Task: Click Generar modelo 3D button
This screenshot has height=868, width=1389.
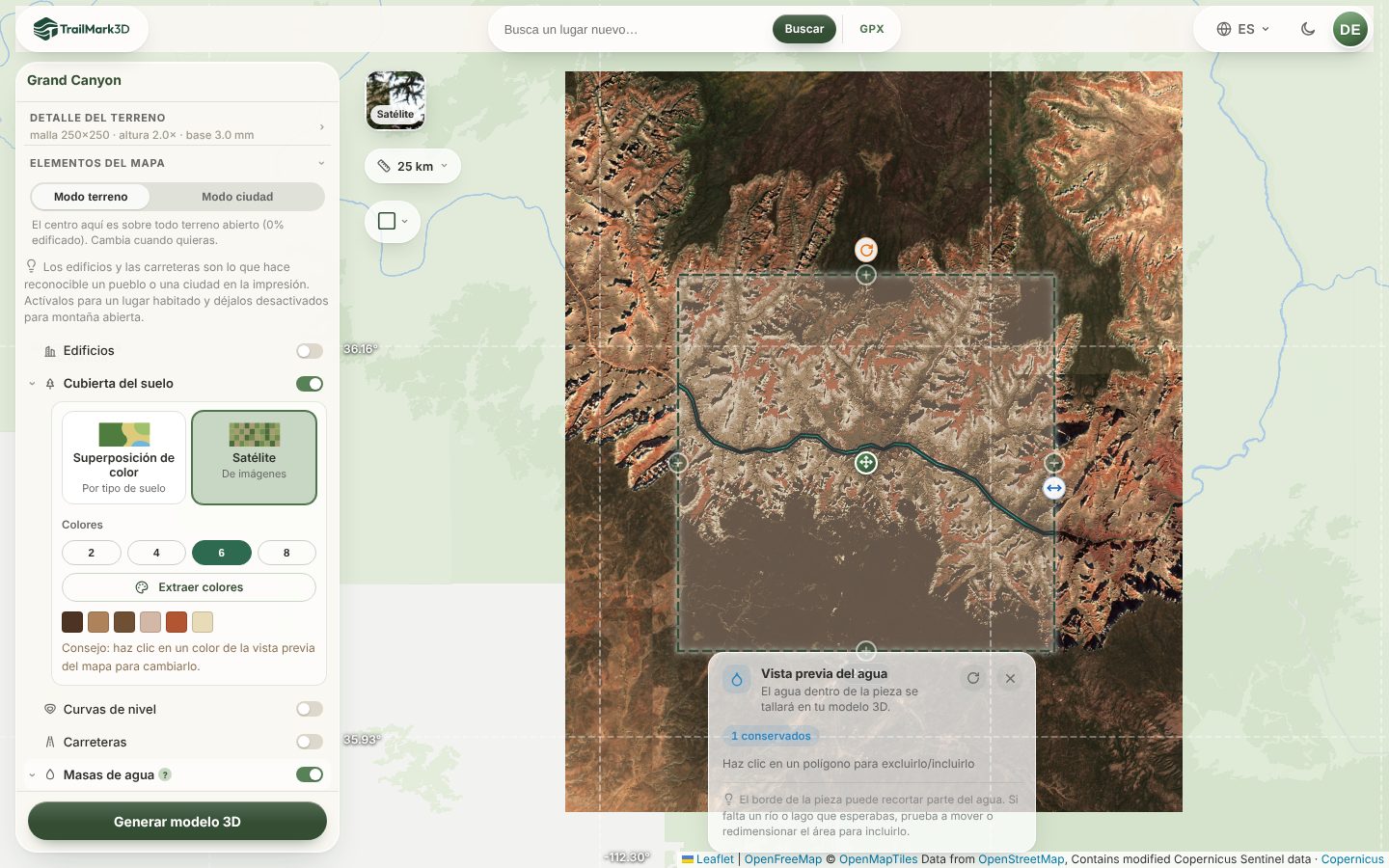Action: click(177, 822)
